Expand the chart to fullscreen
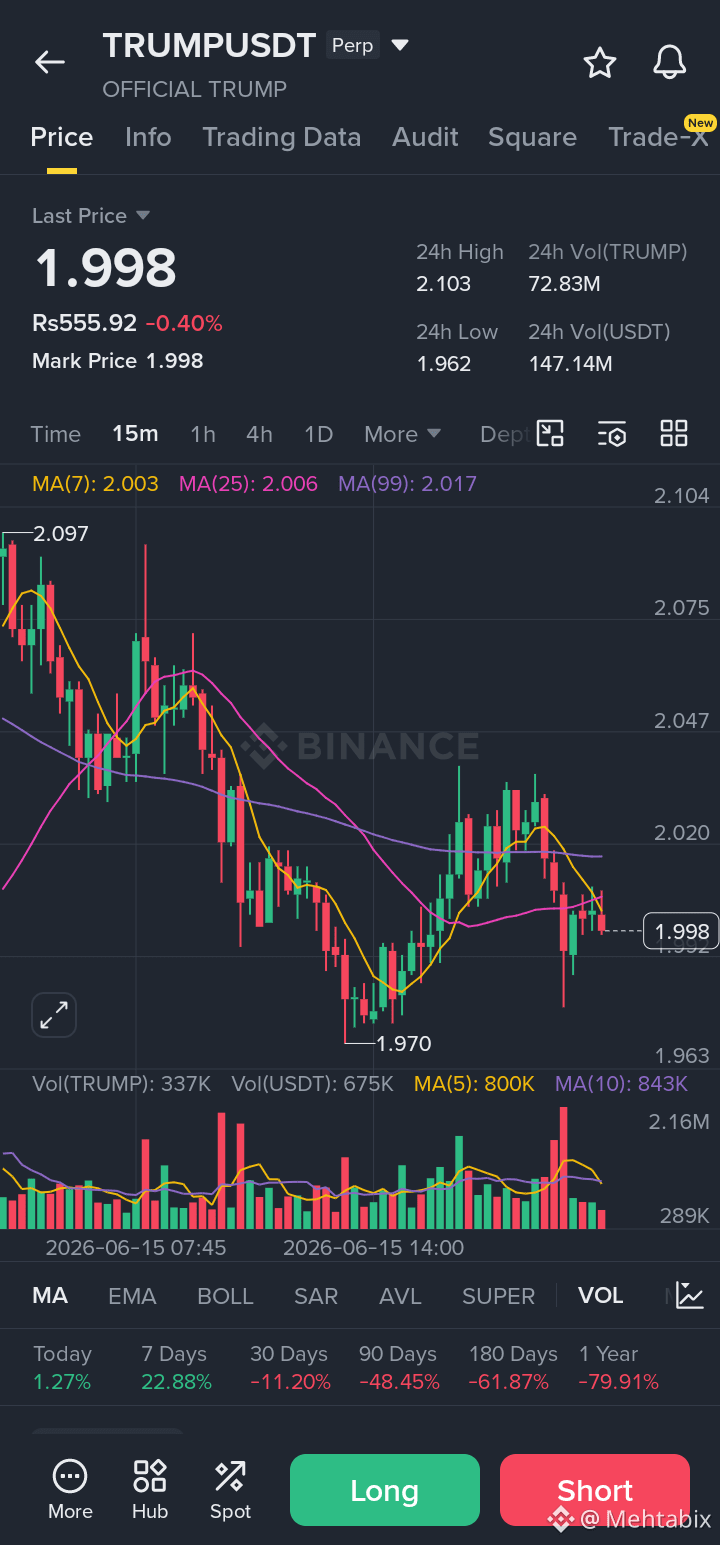This screenshot has width=720, height=1545. coord(54,1015)
